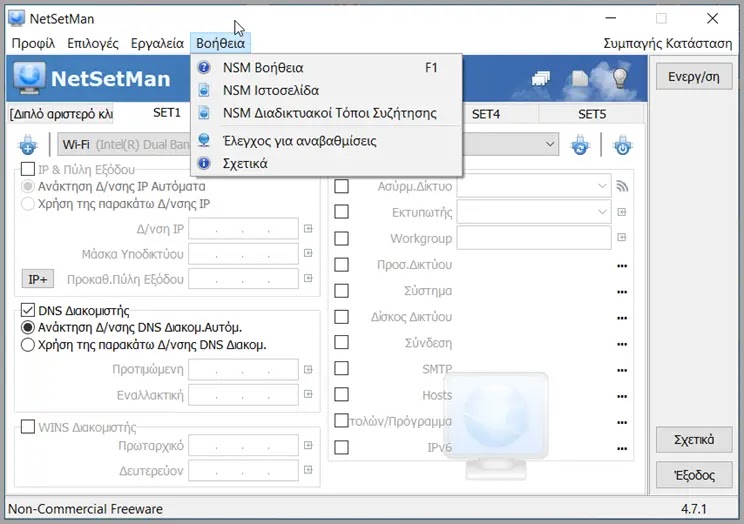Select the SET5 tab
This screenshot has height=524, width=744.
click(592, 114)
